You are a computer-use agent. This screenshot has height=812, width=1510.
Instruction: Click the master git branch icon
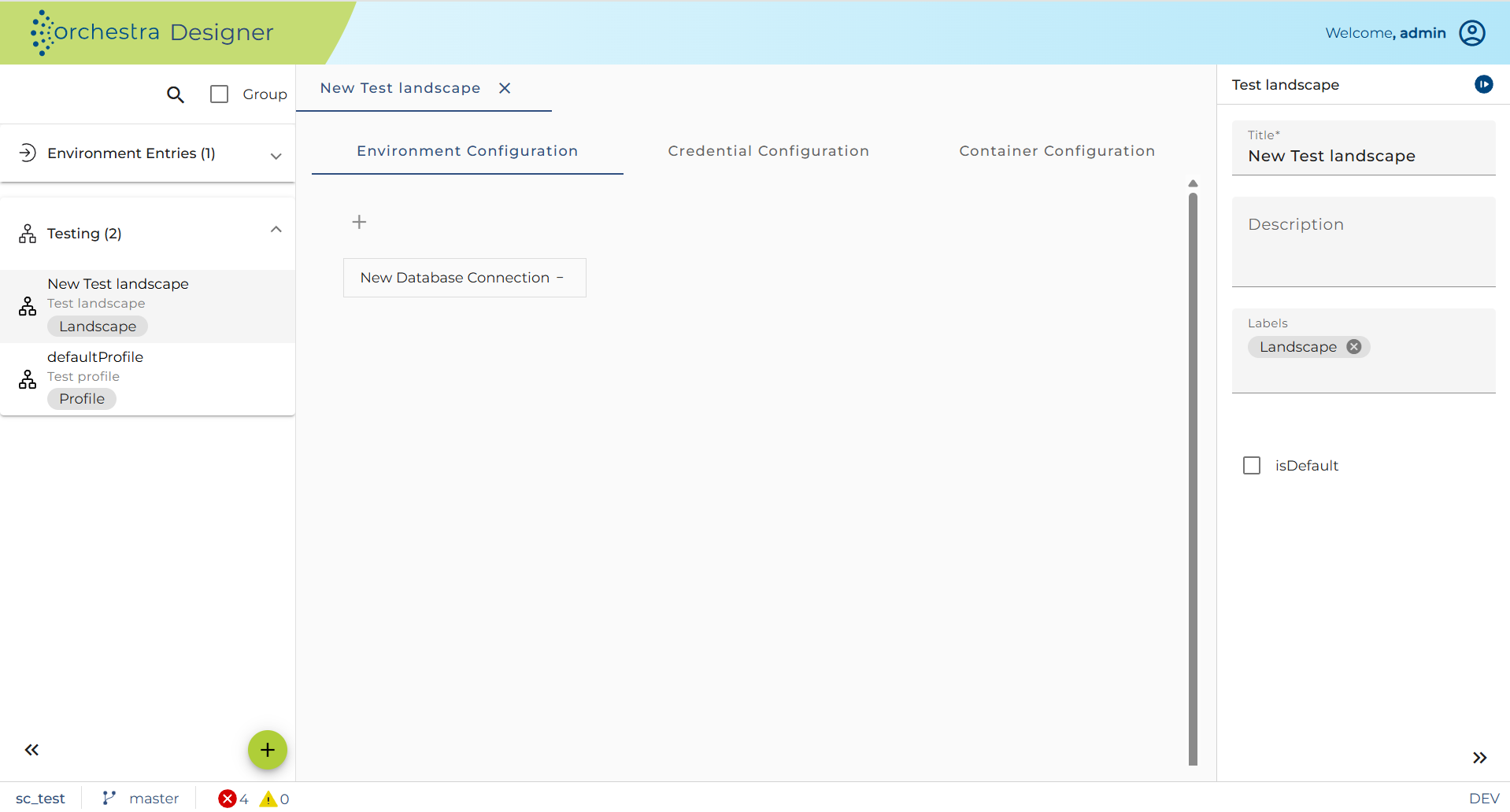coord(109,799)
